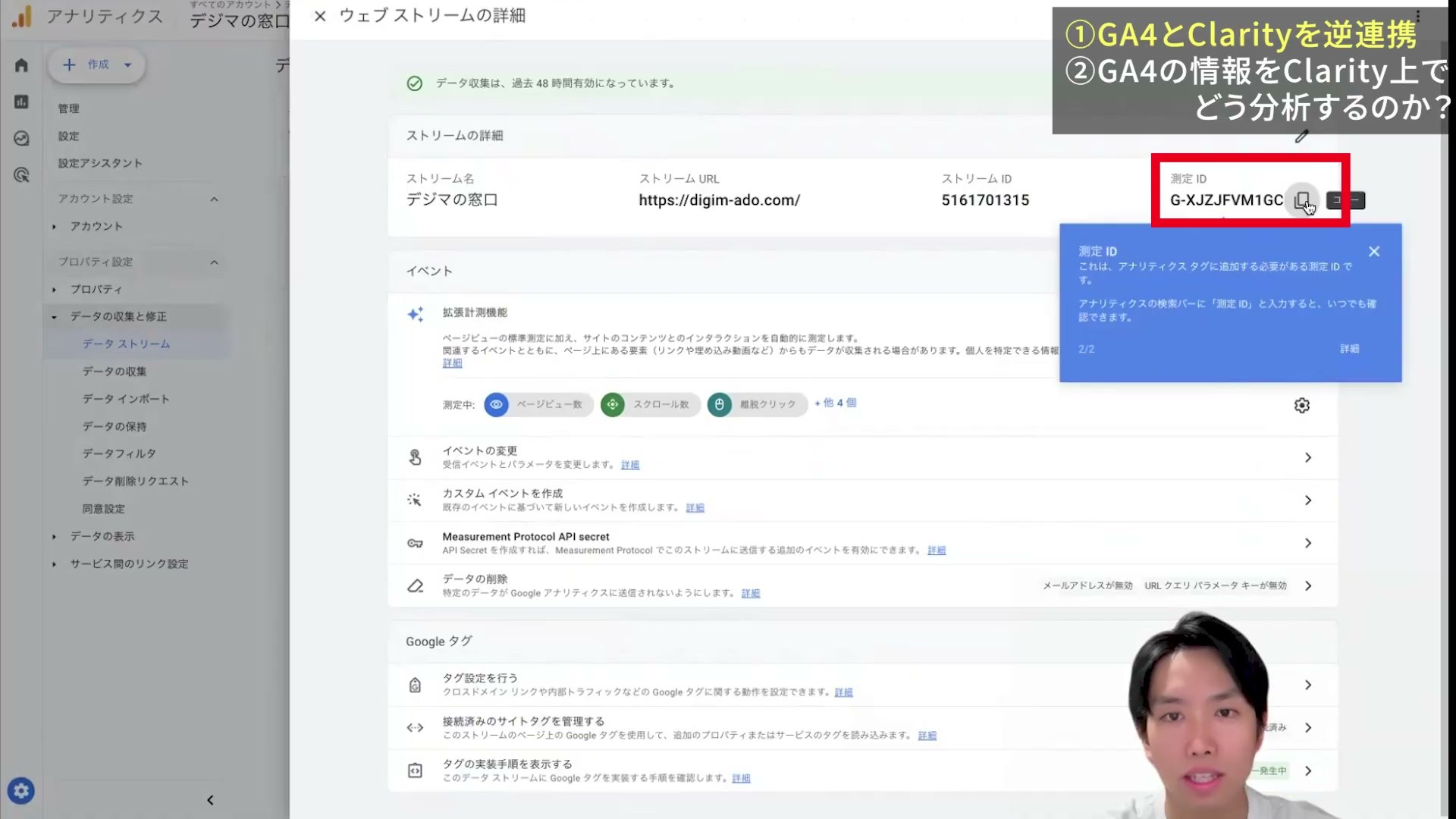Open 詳細 link in the 測定 ID tooltip
The image size is (1456, 819).
click(x=1349, y=349)
